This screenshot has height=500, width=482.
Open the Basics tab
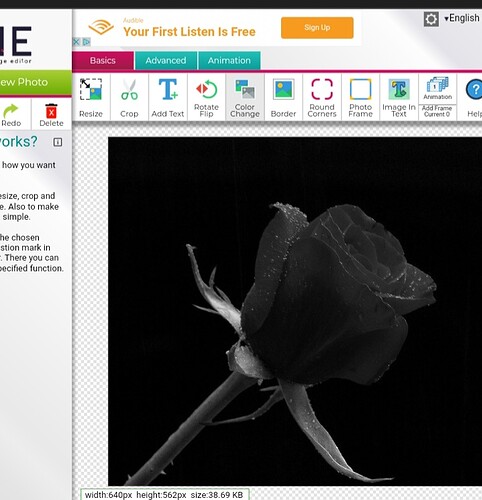[103, 61]
